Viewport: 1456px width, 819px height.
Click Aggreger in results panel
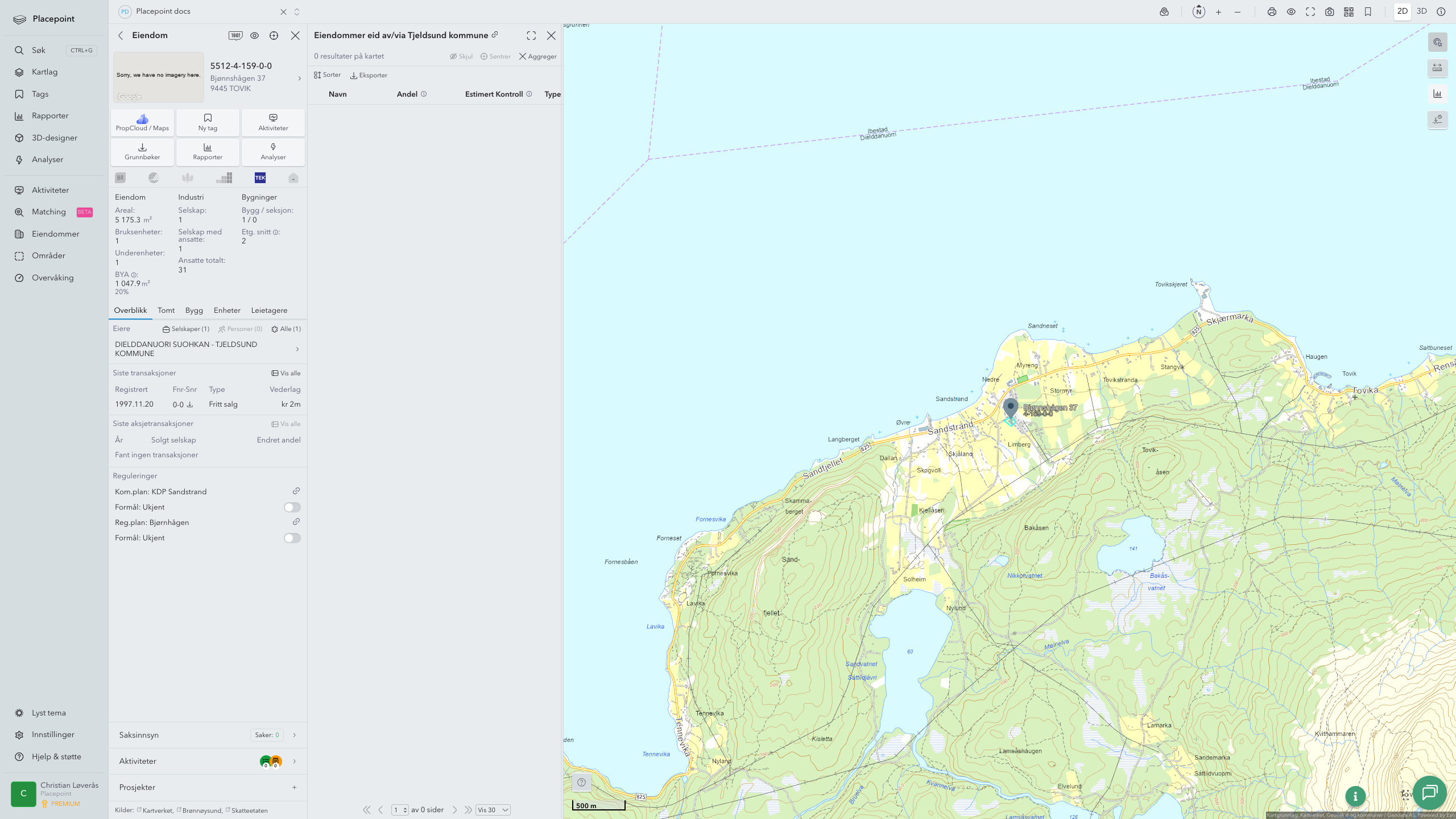537,56
